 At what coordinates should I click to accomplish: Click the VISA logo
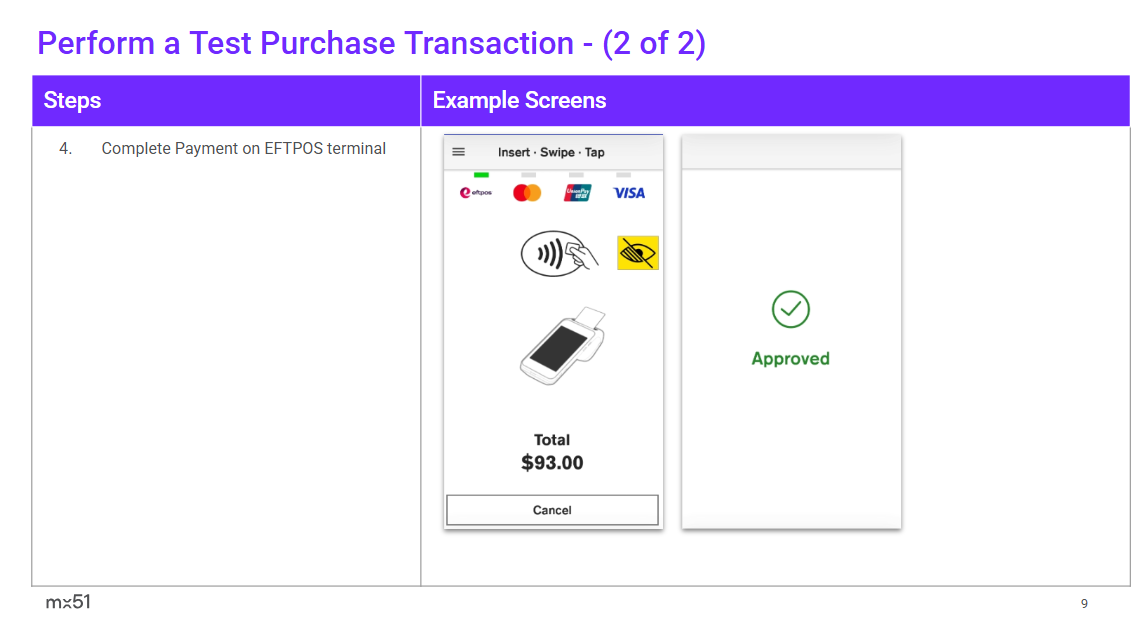(629, 193)
